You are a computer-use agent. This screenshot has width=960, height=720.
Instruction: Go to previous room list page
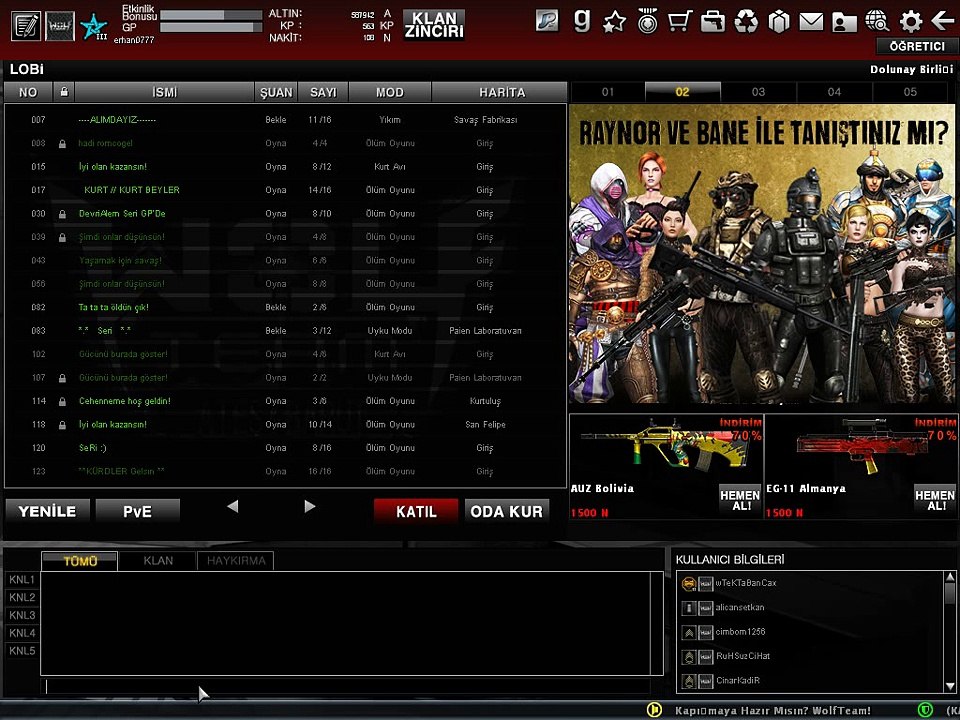(233, 506)
